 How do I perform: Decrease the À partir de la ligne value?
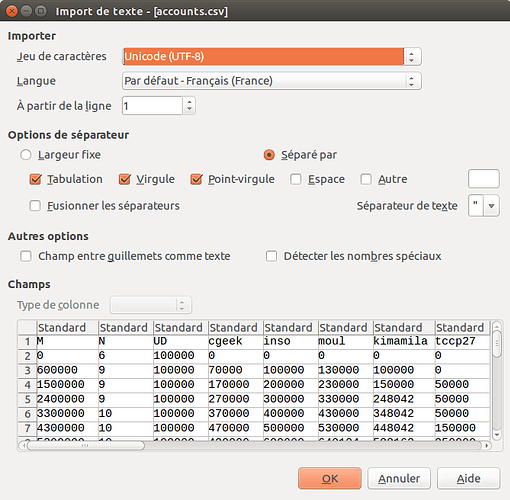pyautogui.click(x=189, y=110)
